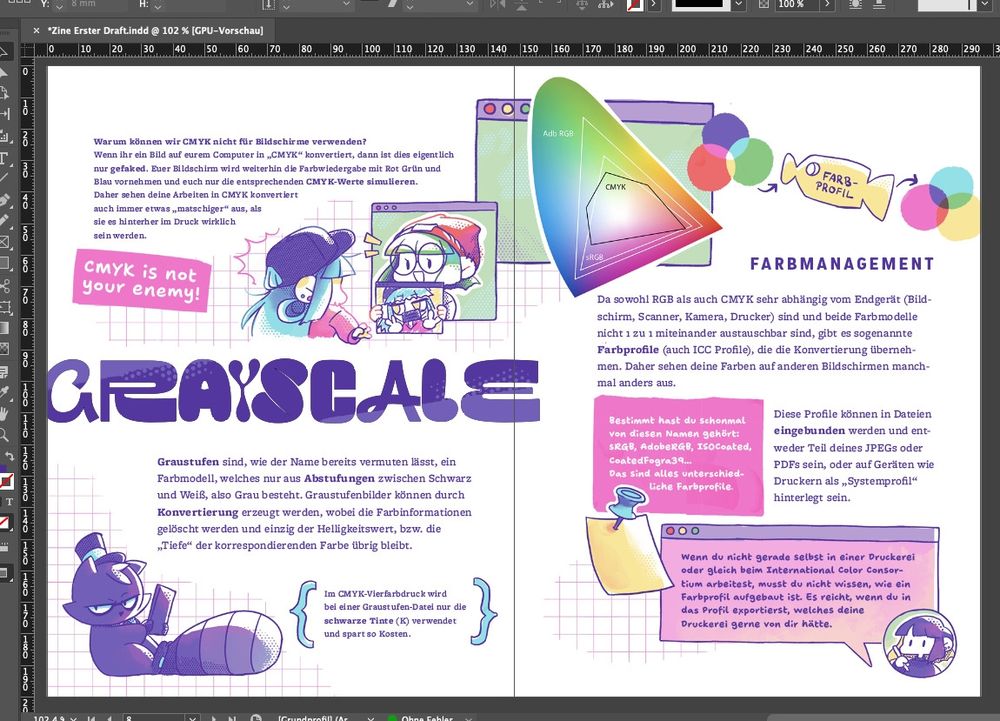
Task: Activate the Type tool
Action: (x=7, y=158)
